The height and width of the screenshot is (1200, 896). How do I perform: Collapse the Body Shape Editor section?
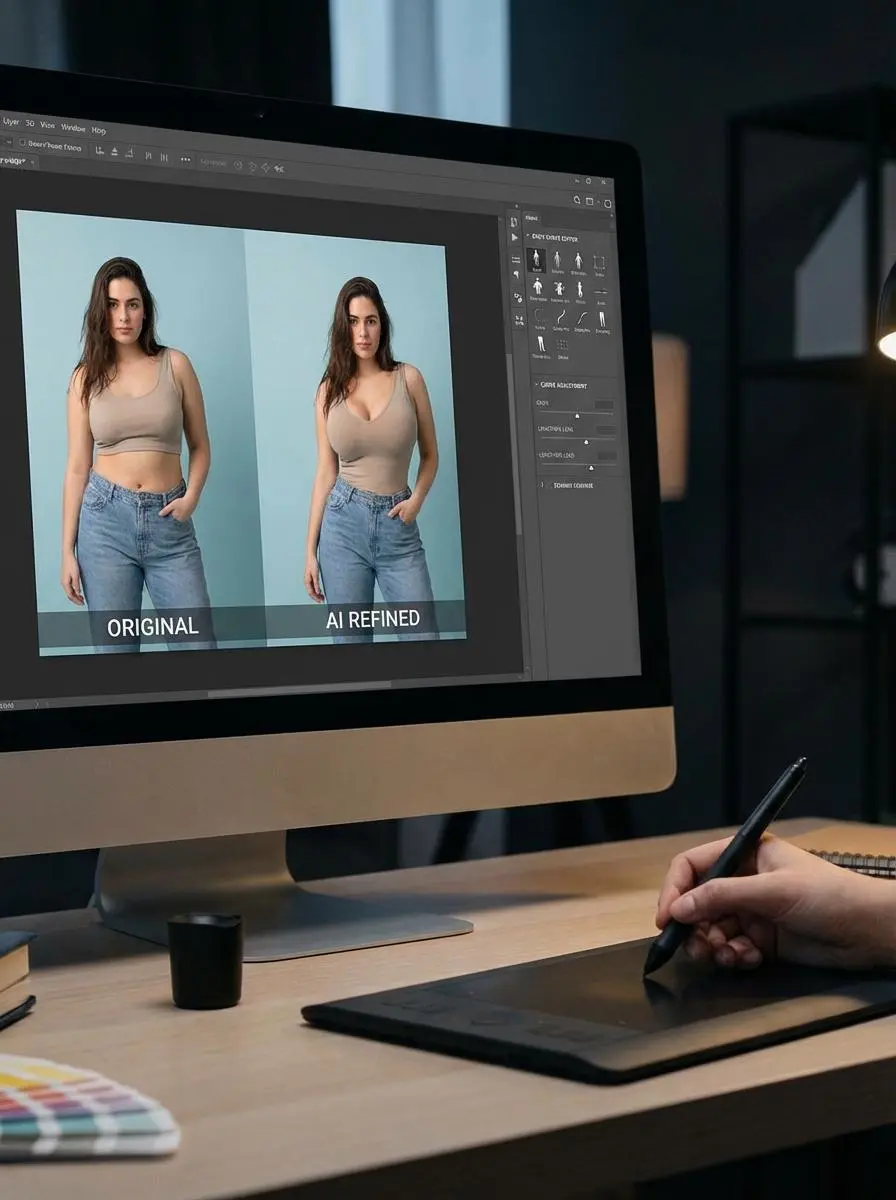530,234
